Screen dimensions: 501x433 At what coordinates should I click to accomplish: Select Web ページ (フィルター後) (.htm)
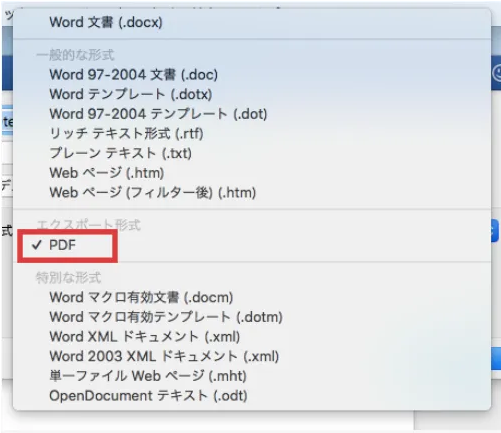[x=153, y=192]
